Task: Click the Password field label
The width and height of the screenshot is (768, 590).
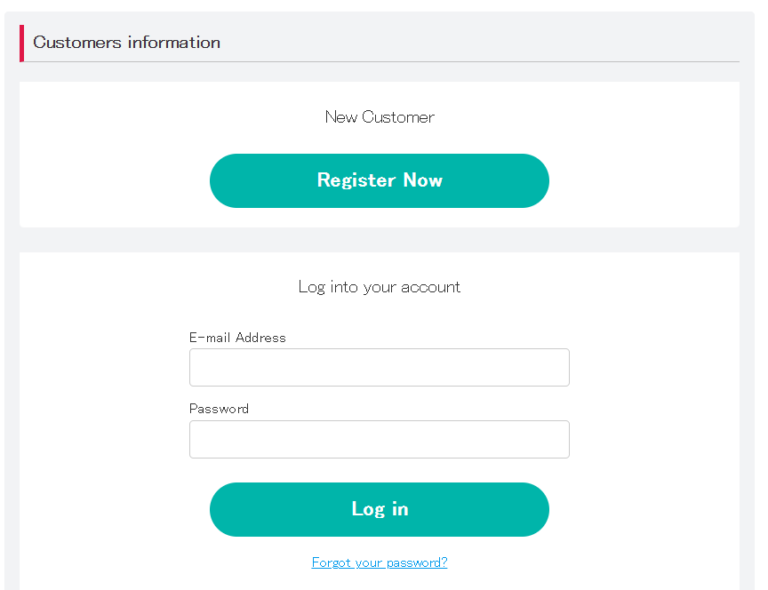Action: point(219,409)
